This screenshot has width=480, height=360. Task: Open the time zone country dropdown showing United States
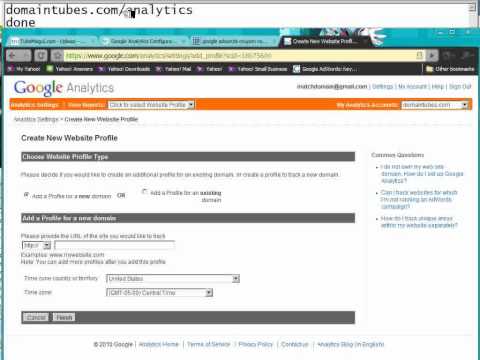click(173, 279)
